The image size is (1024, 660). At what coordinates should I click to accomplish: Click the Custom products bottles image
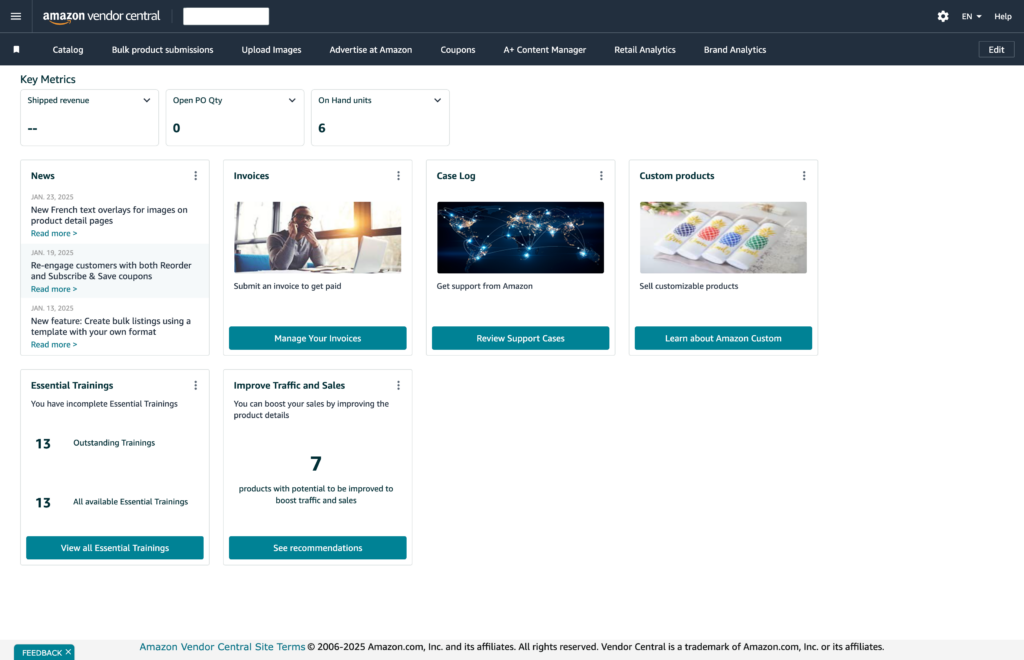pyautogui.click(x=723, y=237)
